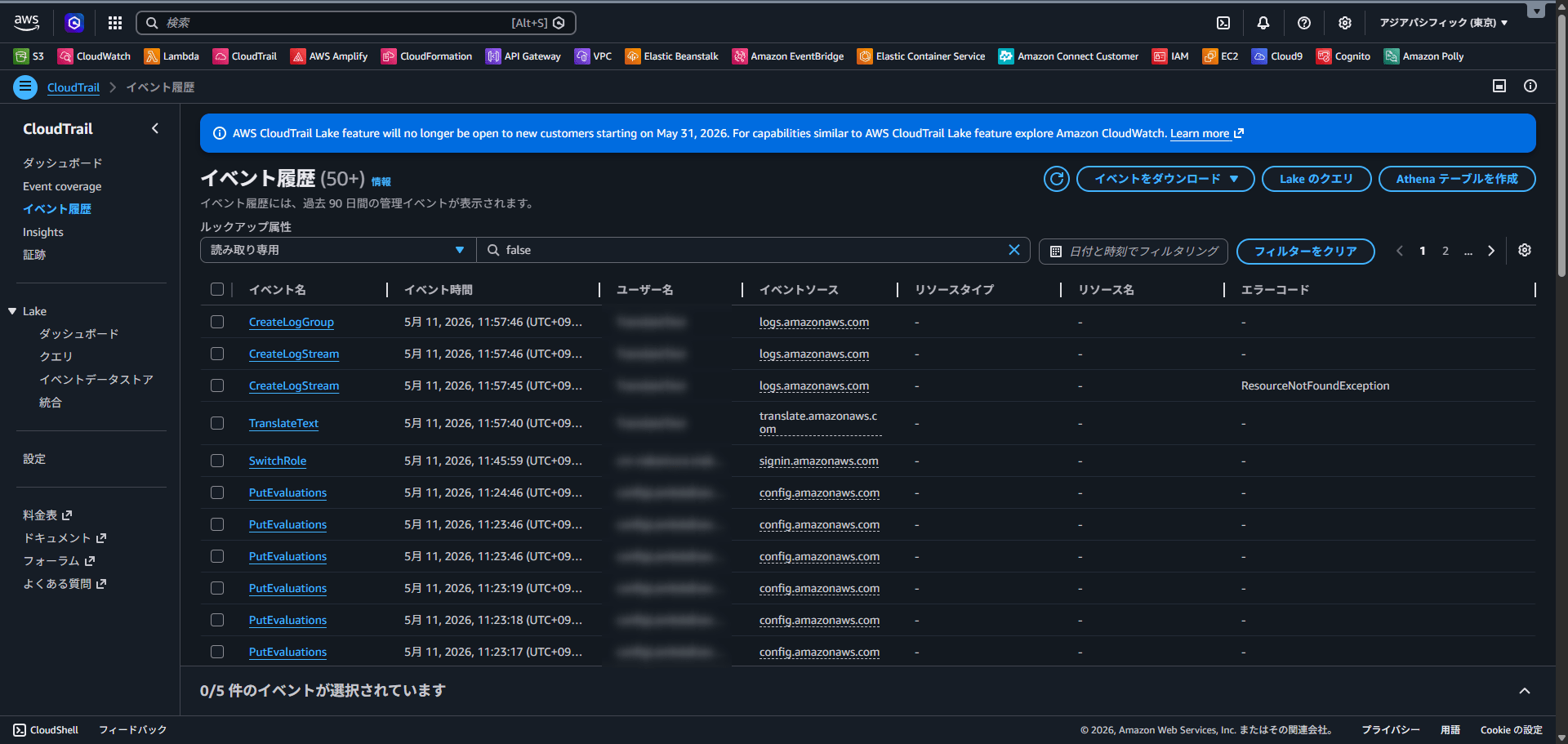The height and width of the screenshot is (744, 1568).
Task: Open the region selector 'アジアパシフィック (東京)'
Action: tap(1443, 23)
